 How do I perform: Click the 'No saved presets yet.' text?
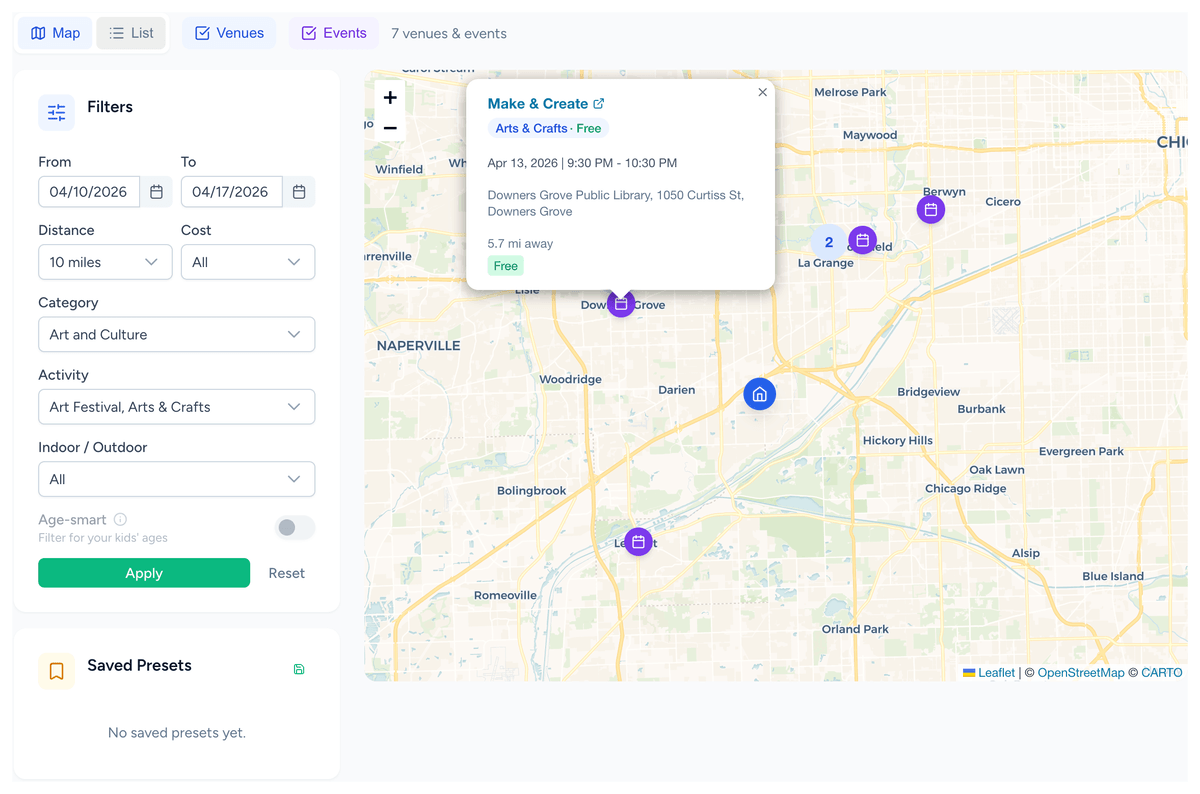(177, 733)
